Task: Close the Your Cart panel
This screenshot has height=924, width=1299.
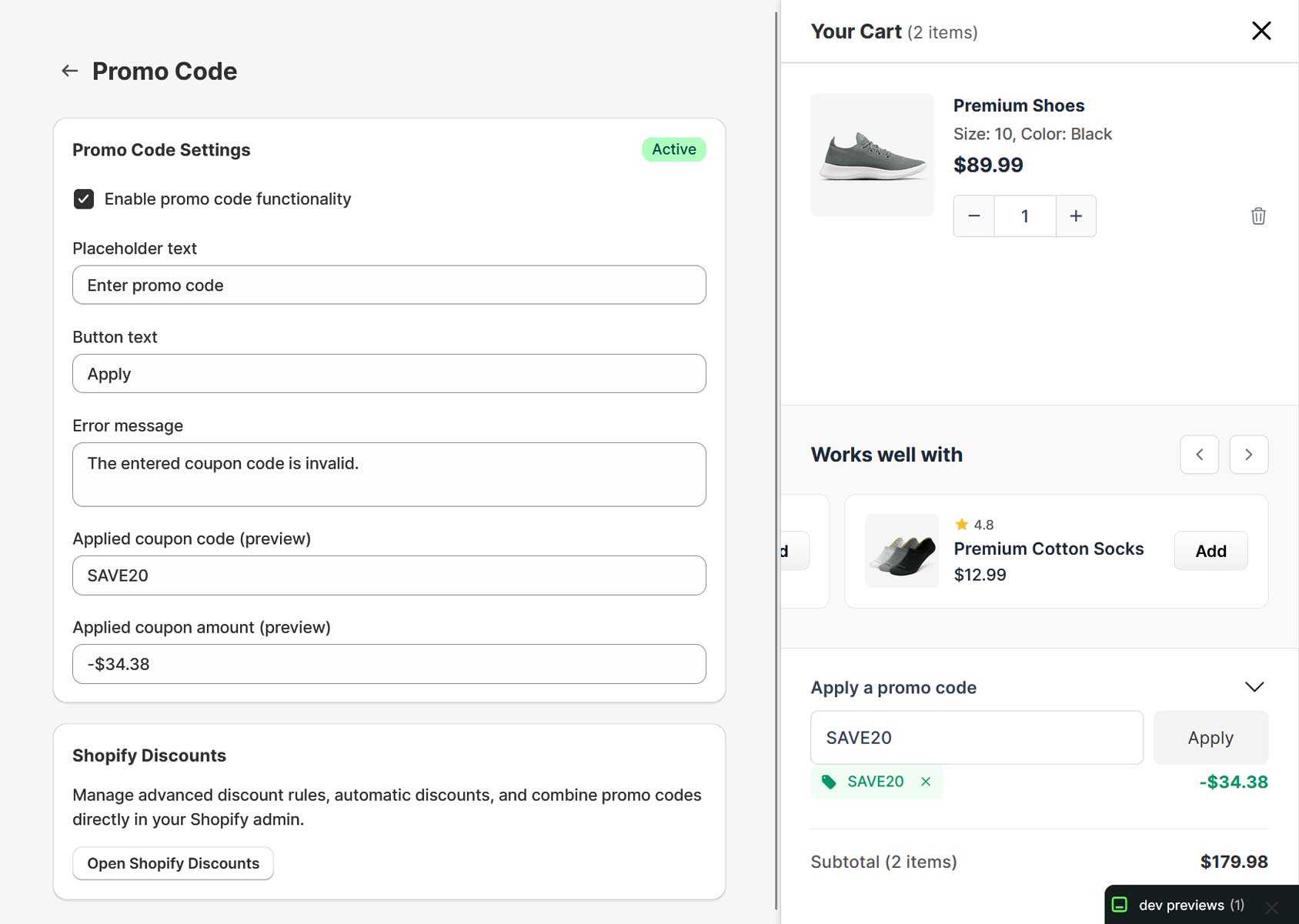Action: coord(1261,31)
